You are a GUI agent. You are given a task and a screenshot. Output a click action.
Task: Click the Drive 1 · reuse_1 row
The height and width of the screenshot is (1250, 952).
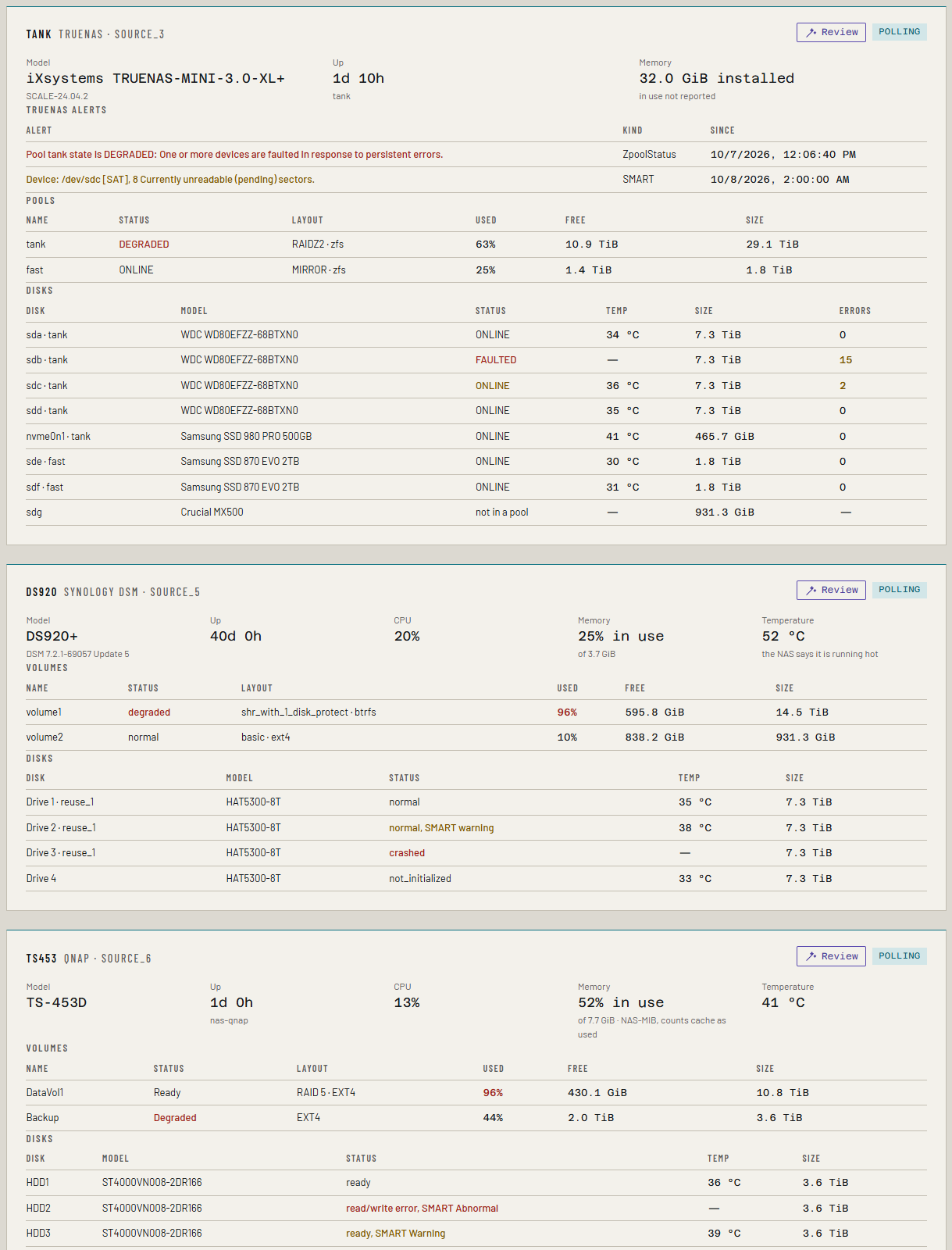click(476, 802)
